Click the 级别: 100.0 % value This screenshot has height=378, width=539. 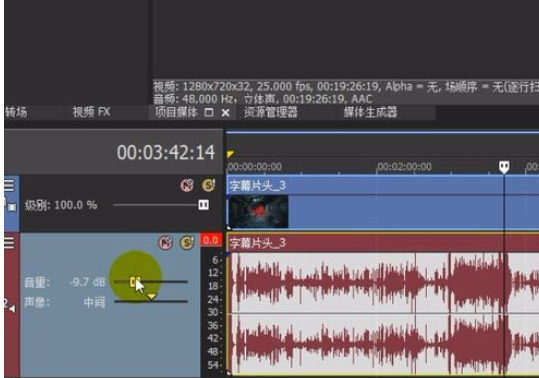pyautogui.click(x=61, y=205)
